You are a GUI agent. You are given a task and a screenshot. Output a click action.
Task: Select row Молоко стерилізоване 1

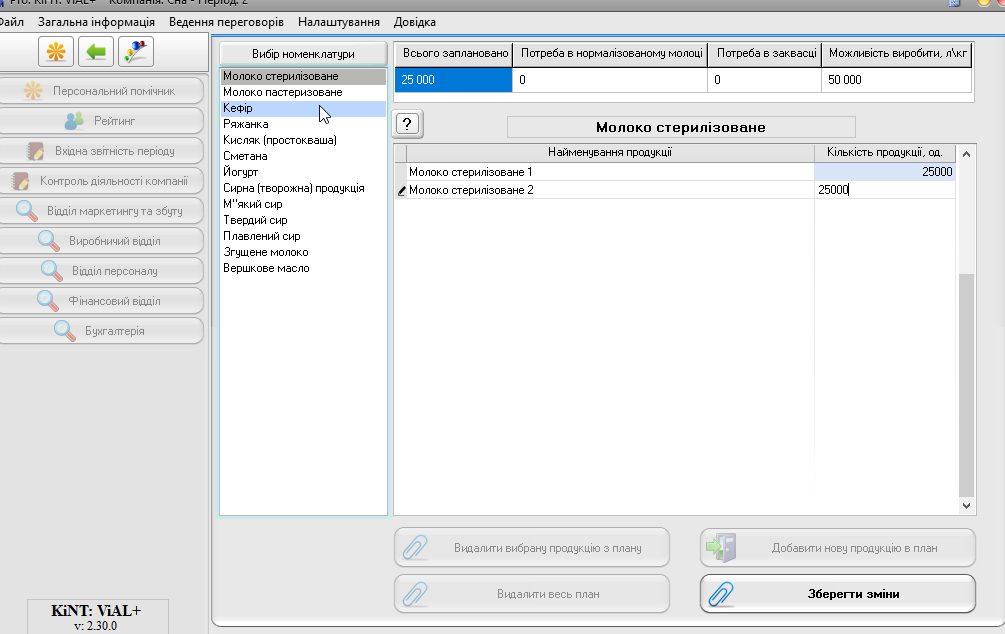[x=610, y=172]
